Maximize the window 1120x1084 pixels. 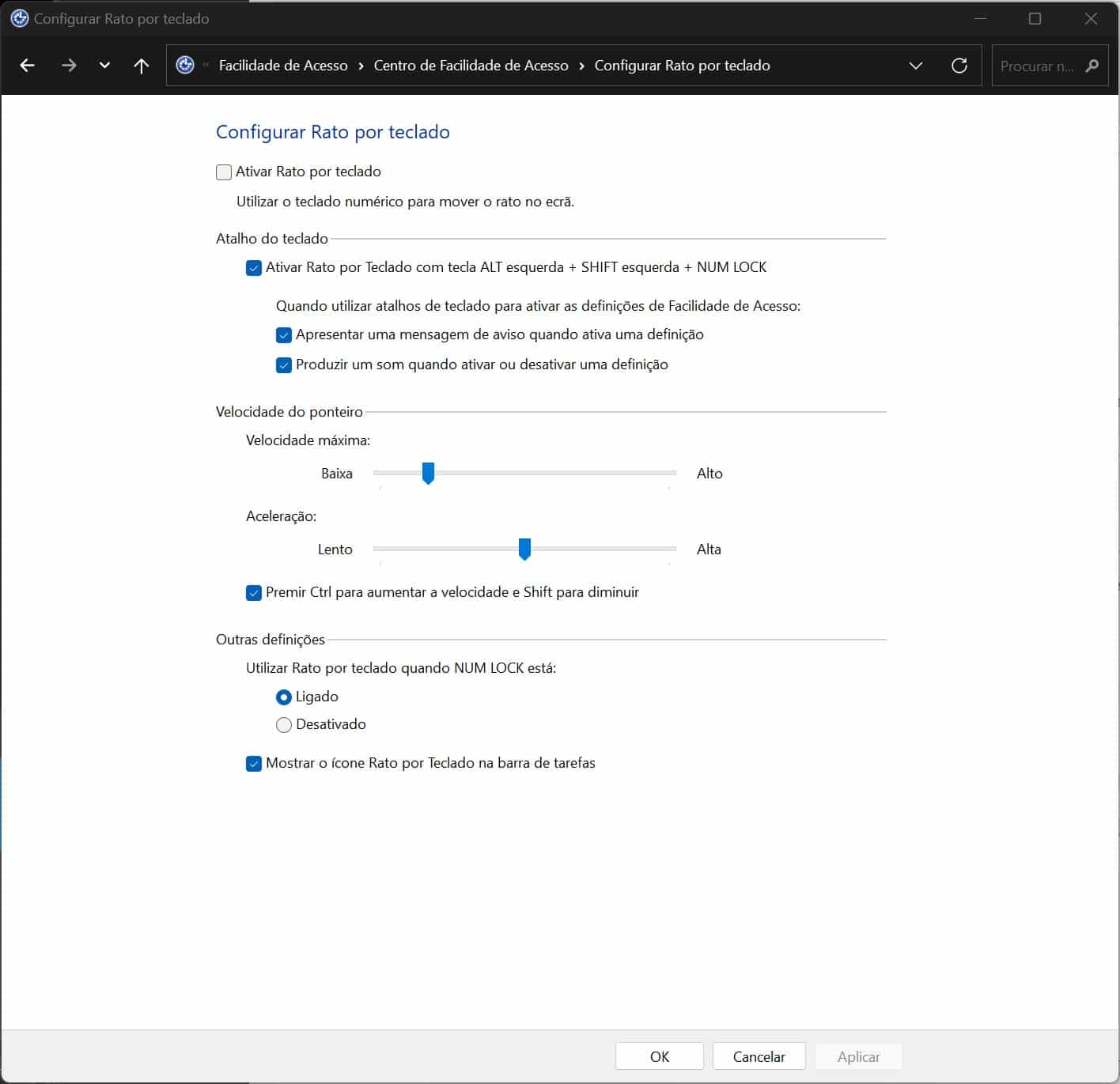[1035, 19]
